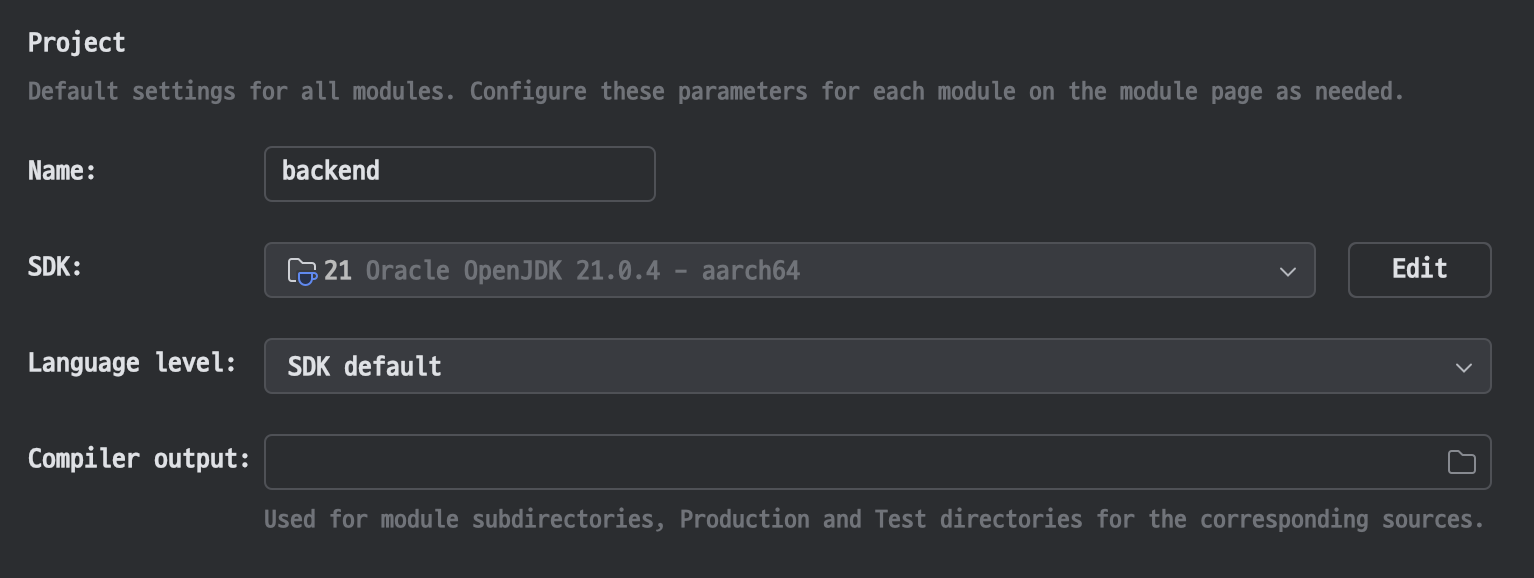
Task: Click the folder browse icon in Compiler output
Action: point(1461,462)
